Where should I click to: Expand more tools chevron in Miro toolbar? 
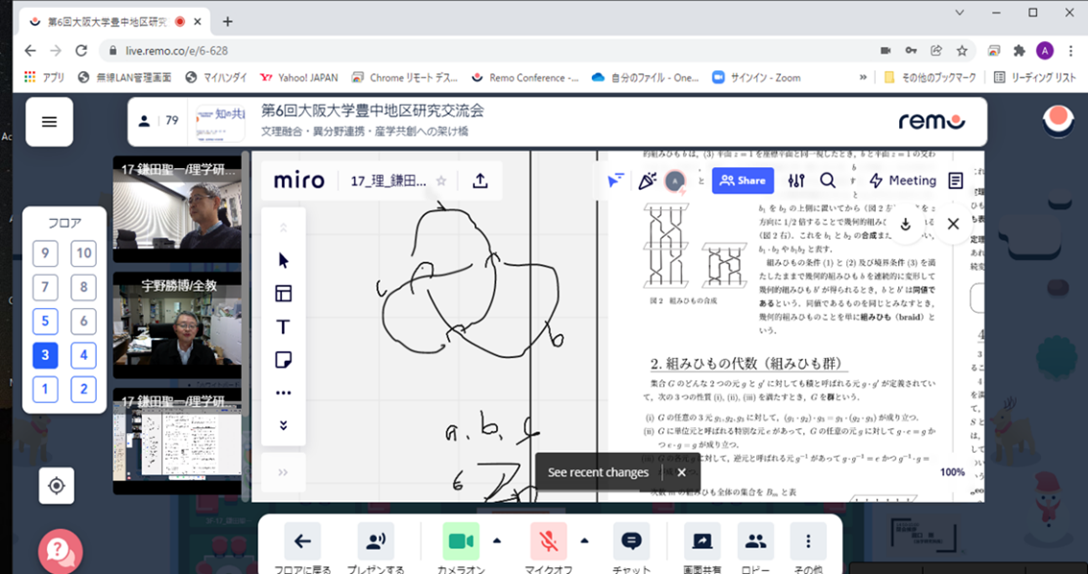[283, 425]
